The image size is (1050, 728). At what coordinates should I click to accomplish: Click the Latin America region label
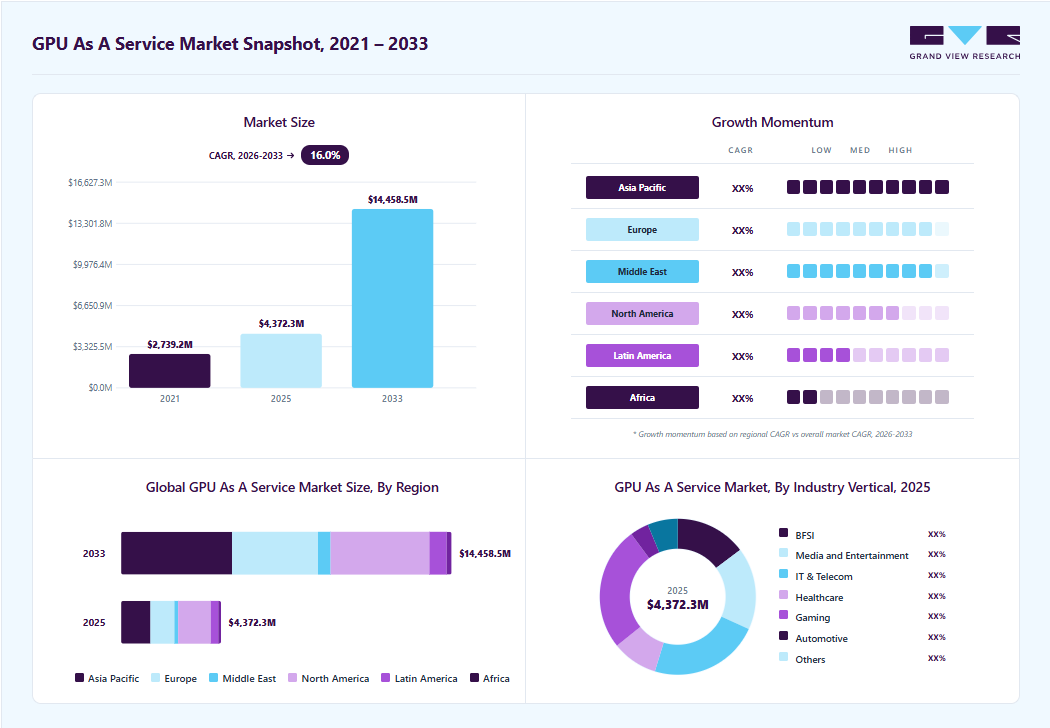[x=642, y=356]
